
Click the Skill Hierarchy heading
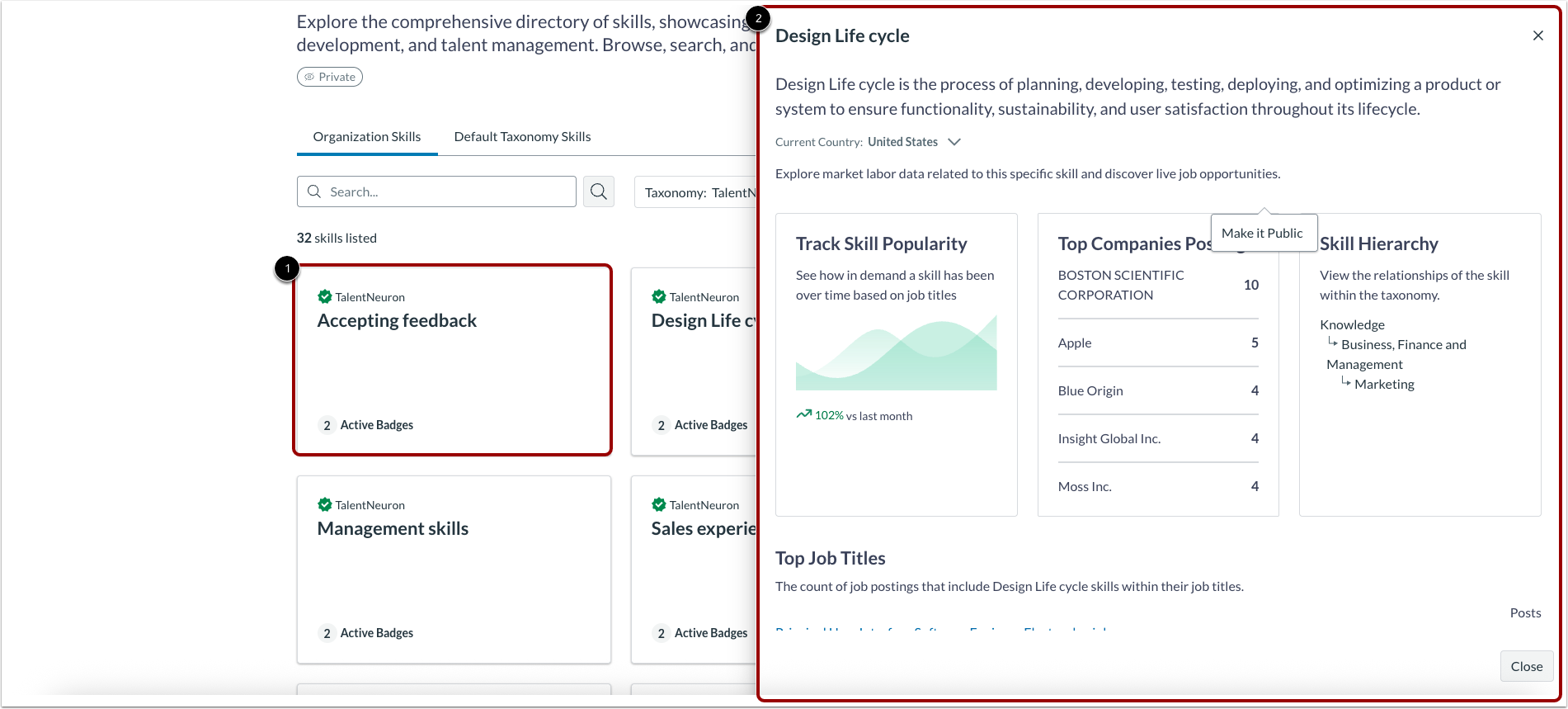point(1379,243)
